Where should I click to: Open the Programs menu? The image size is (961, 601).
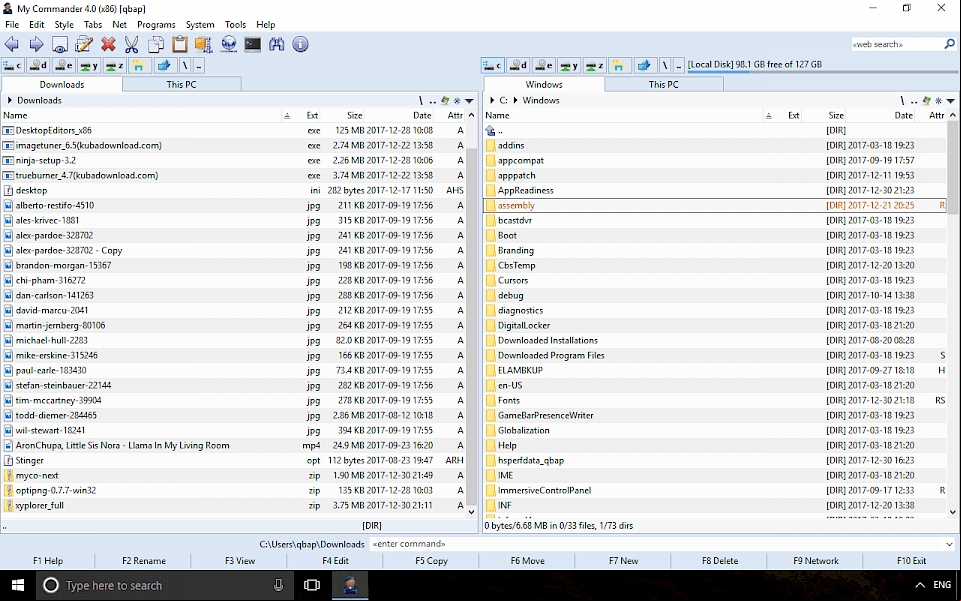point(156,25)
